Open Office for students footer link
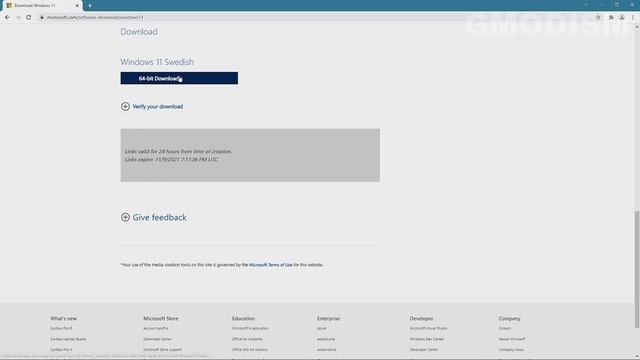The image size is (640, 360). click(247, 339)
